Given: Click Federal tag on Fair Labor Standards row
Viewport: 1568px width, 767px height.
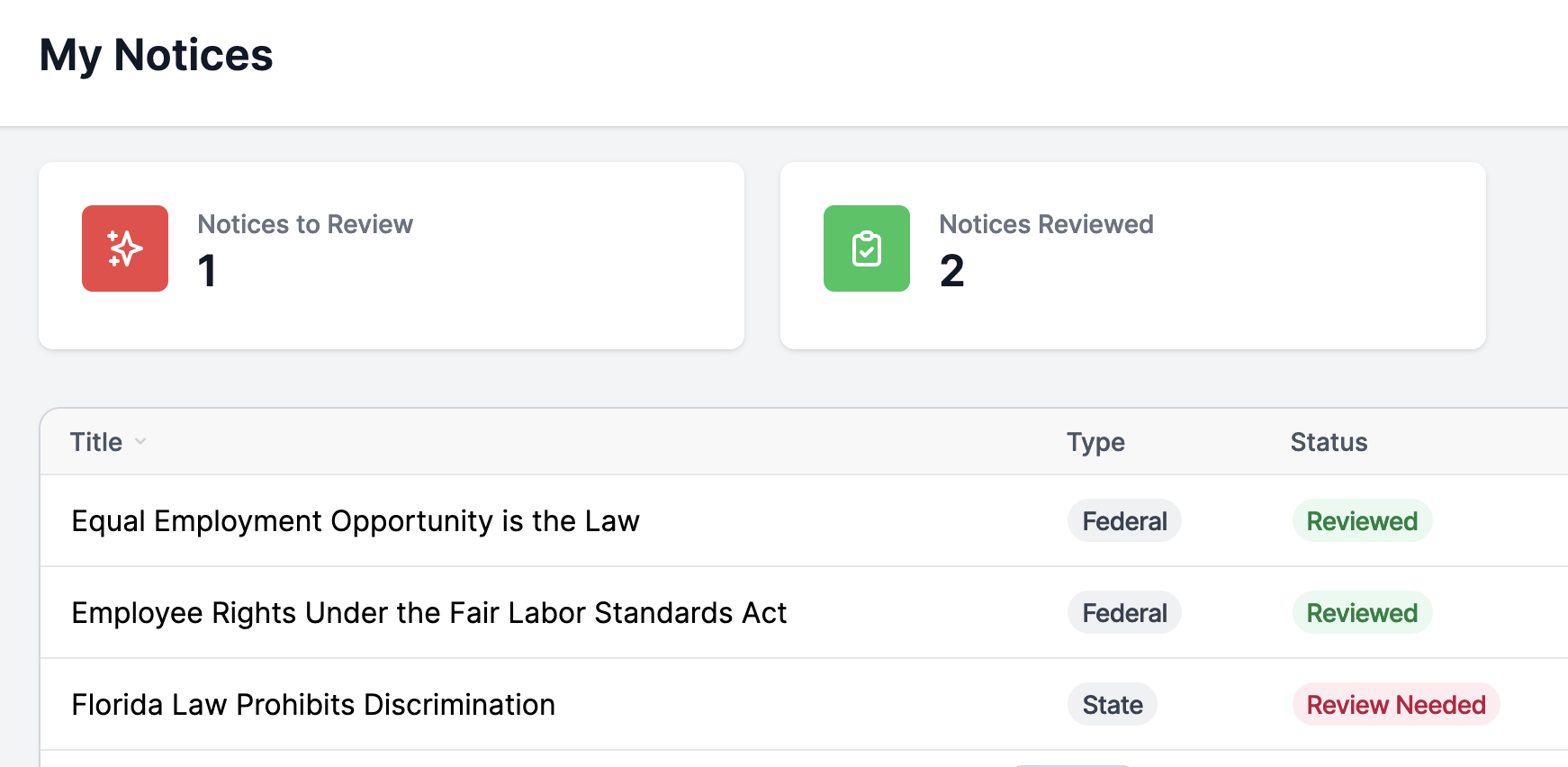Looking at the screenshot, I should (1124, 613).
